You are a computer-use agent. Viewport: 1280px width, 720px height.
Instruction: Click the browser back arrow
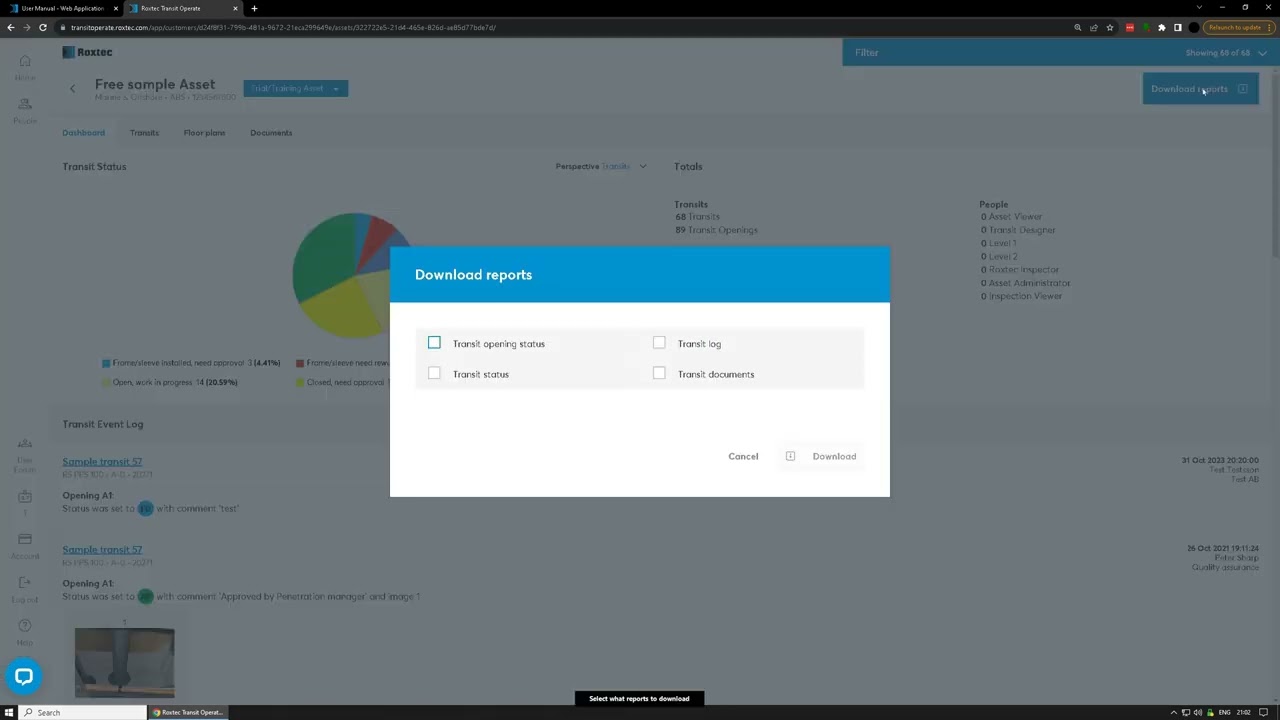click(10, 27)
